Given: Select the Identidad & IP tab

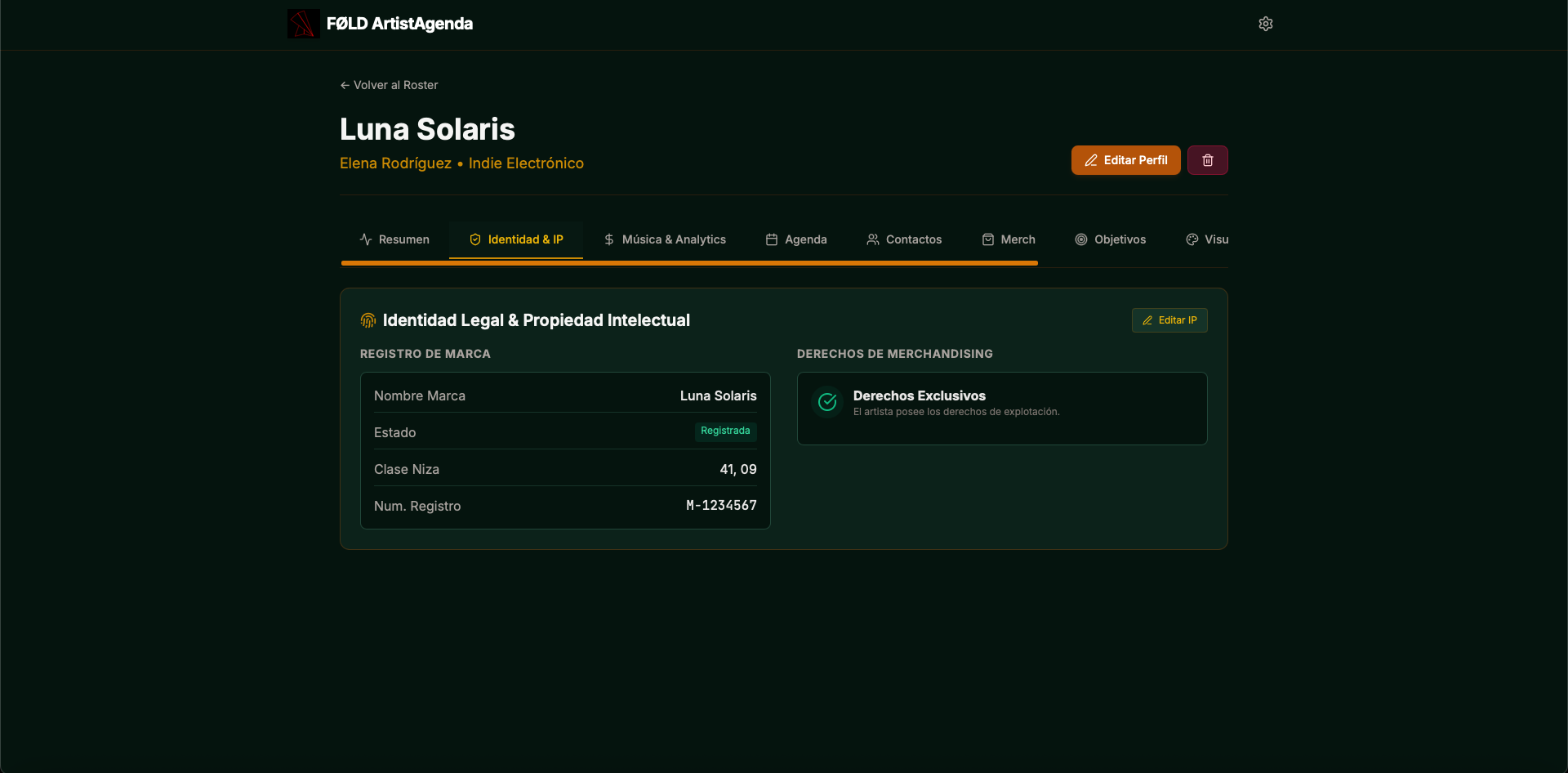Looking at the screenshot, I should (x=516, y=239).
